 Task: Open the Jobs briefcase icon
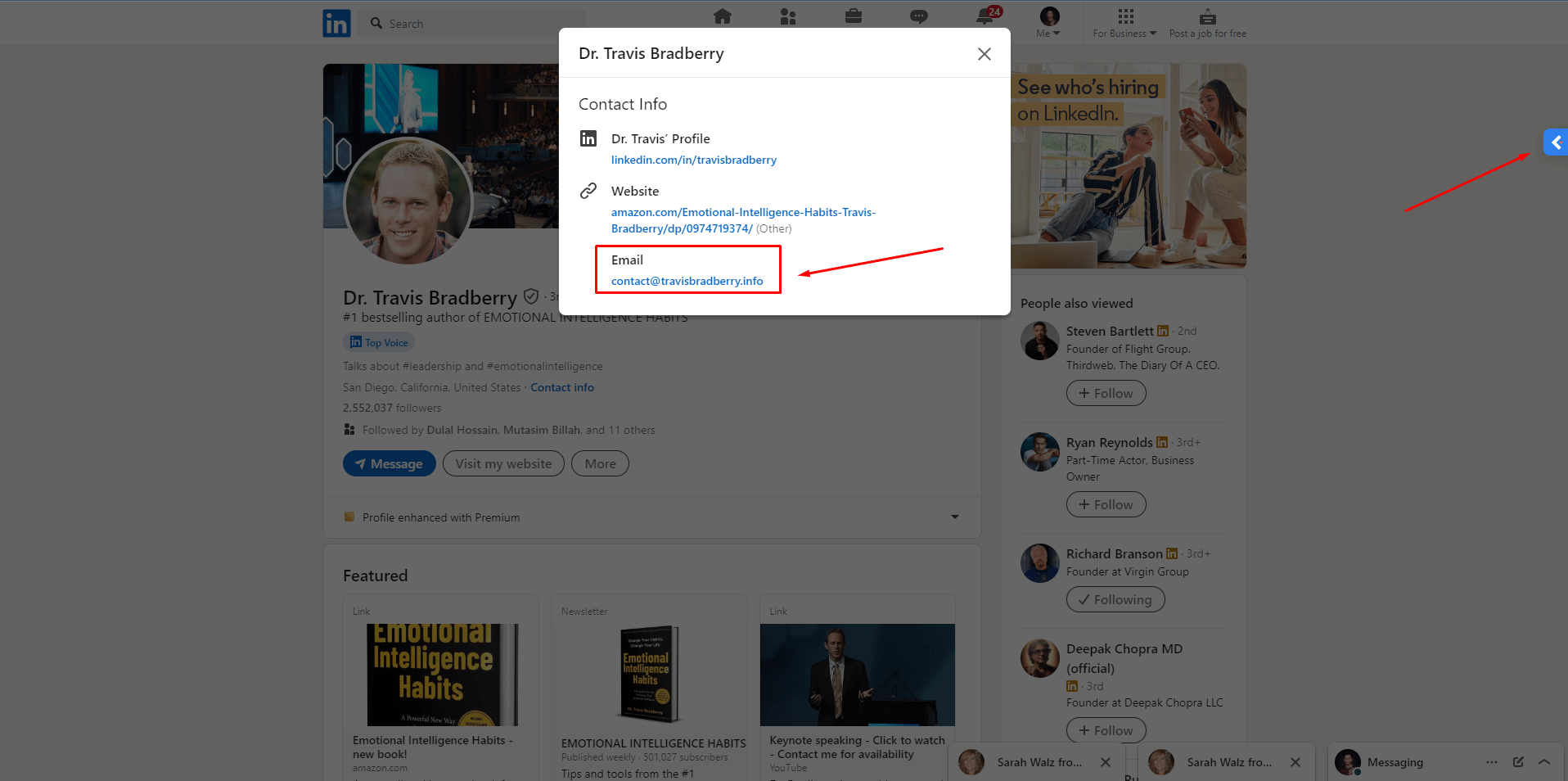(x=854, y=16)
